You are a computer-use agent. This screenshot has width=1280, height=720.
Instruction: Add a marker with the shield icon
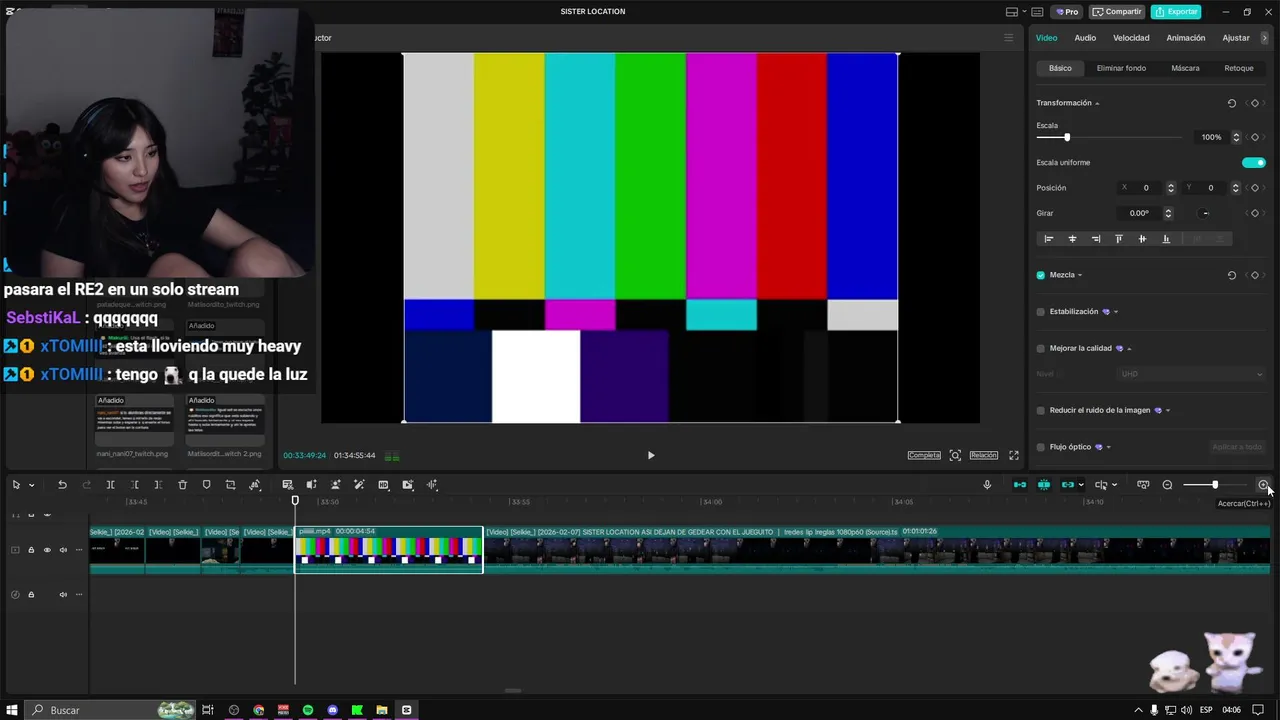click(x=206, y=485)
